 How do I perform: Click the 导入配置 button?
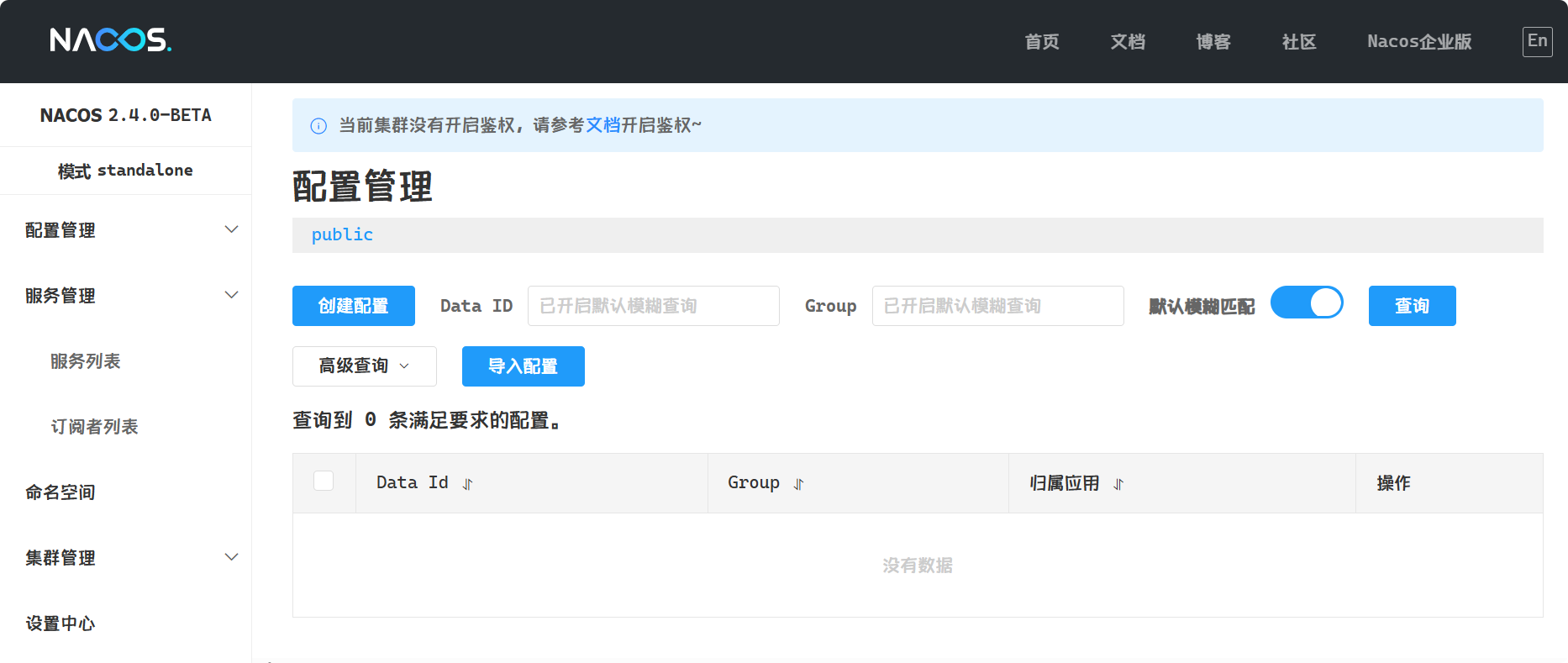[524, 366]
